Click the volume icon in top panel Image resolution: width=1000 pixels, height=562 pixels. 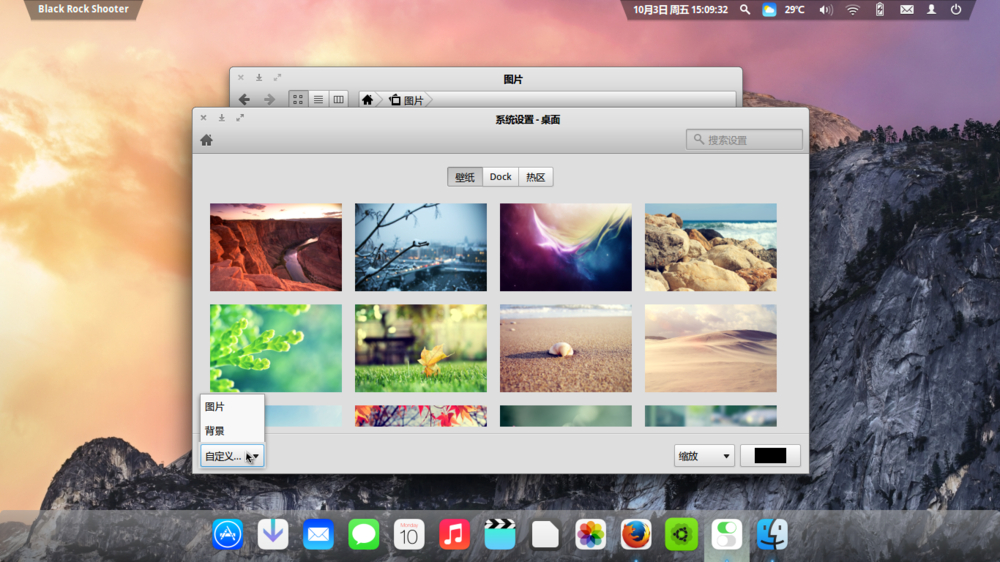coord(825,10)
